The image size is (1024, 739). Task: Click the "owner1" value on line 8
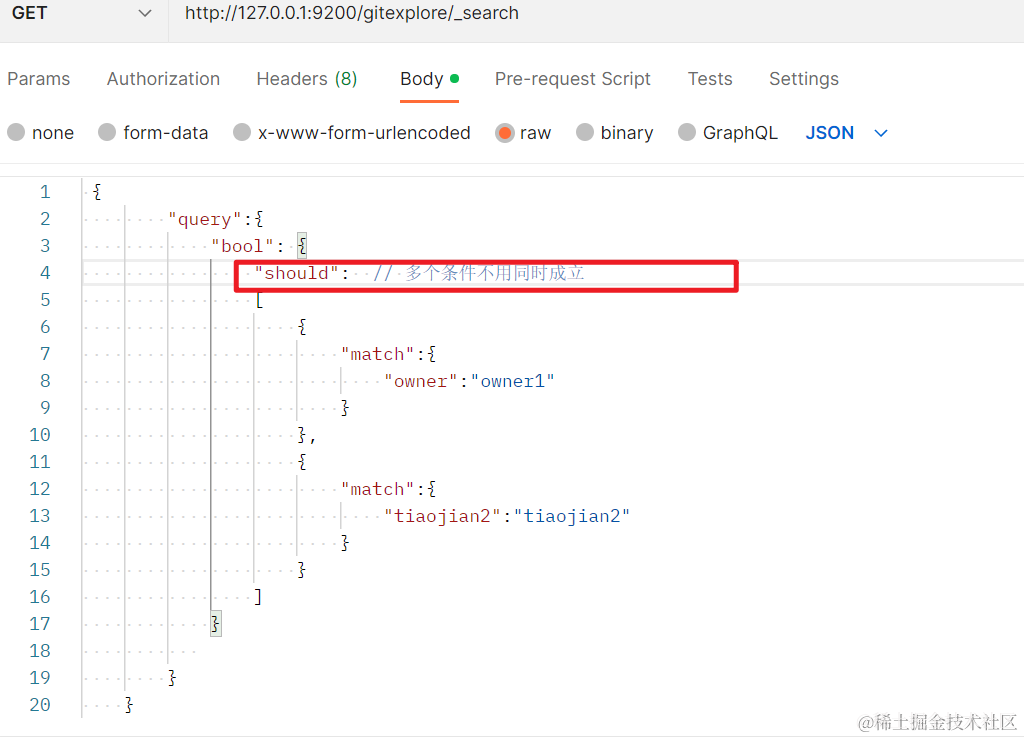513,381
